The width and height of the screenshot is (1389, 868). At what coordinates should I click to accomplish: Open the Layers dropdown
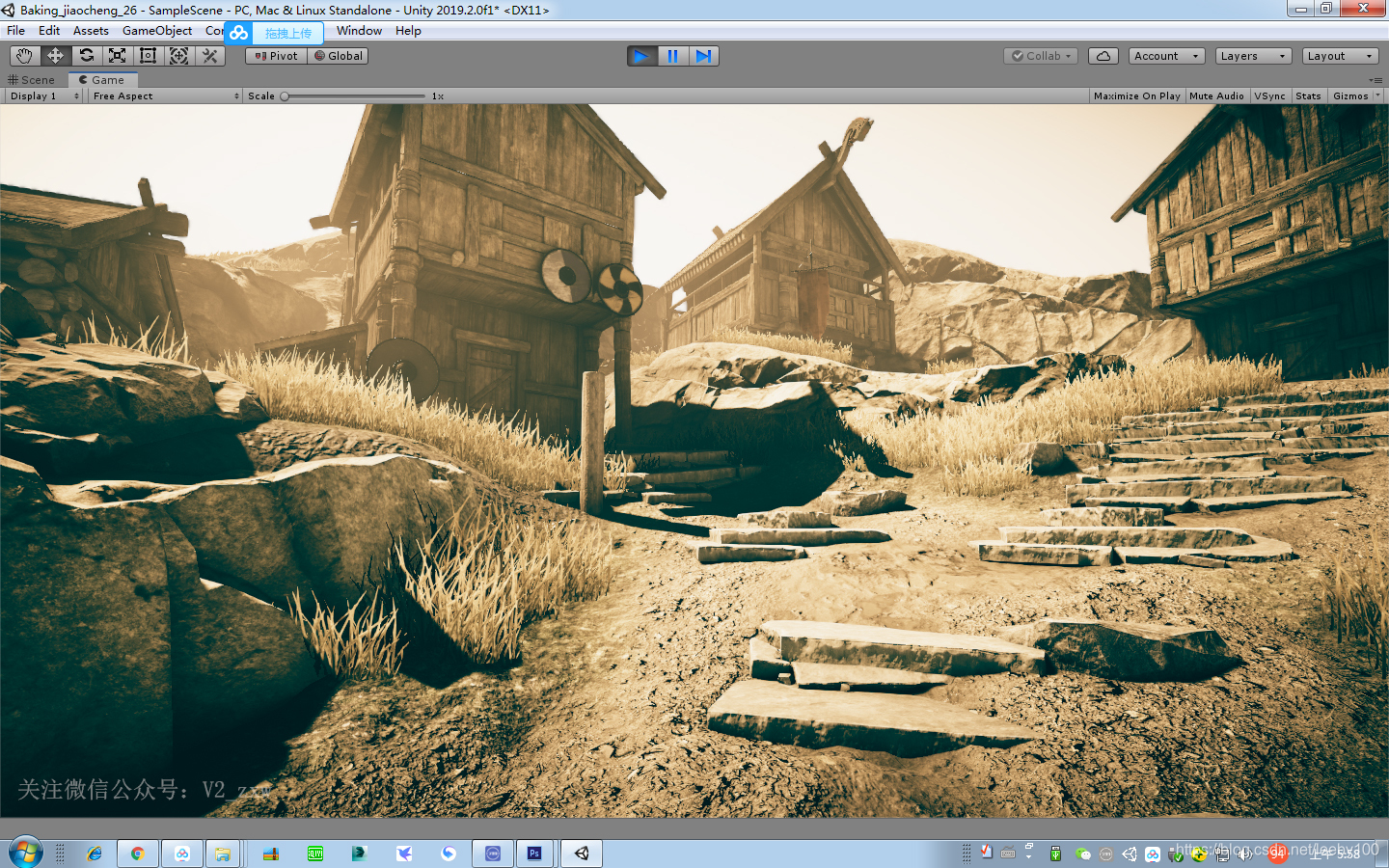(x=1254, y=56)
